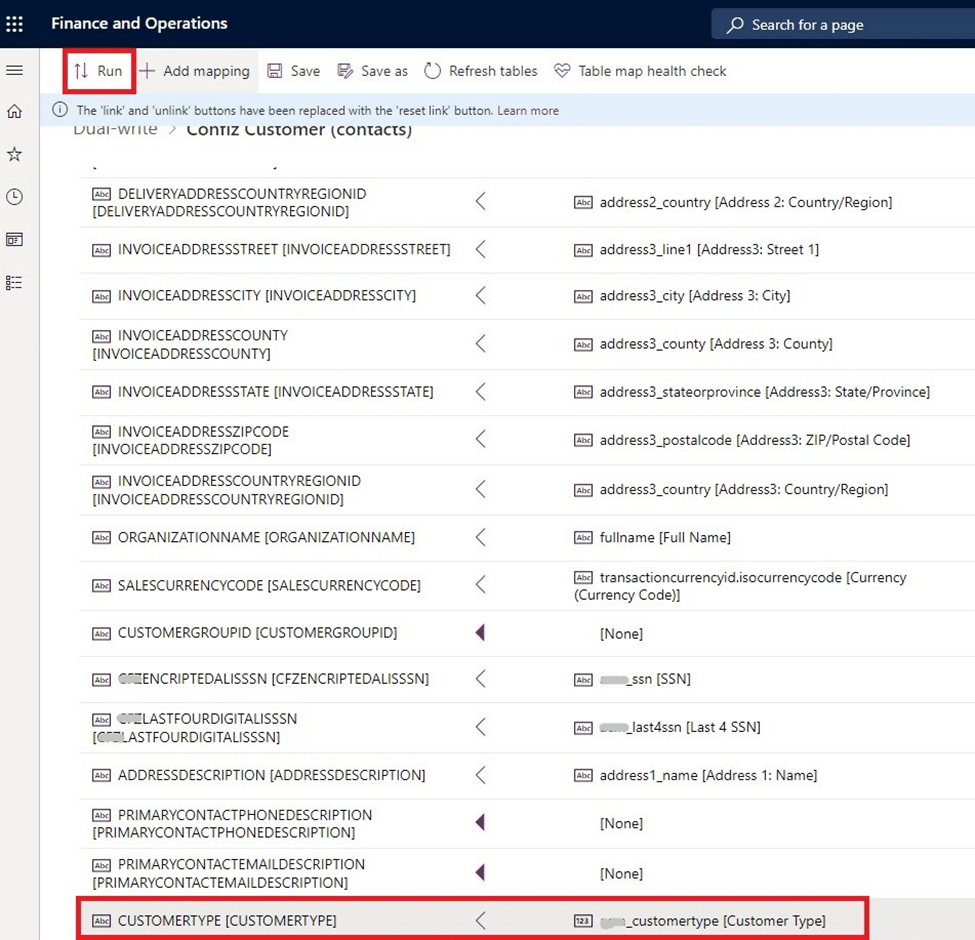
Task: Select CUSTOMERGROUPID source field
Action: (244, 634)
